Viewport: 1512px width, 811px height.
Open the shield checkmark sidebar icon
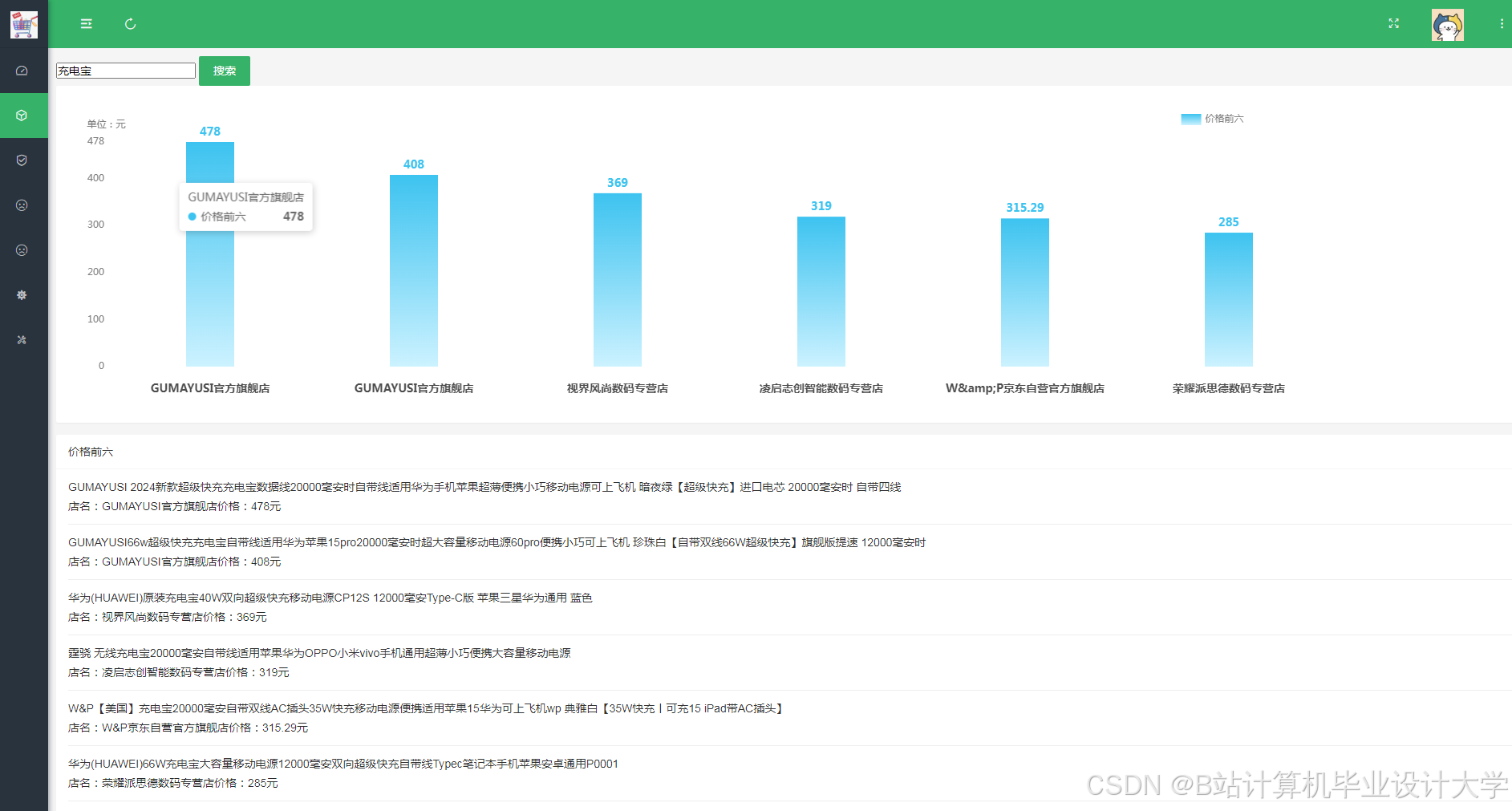click(x=22, y=160)
